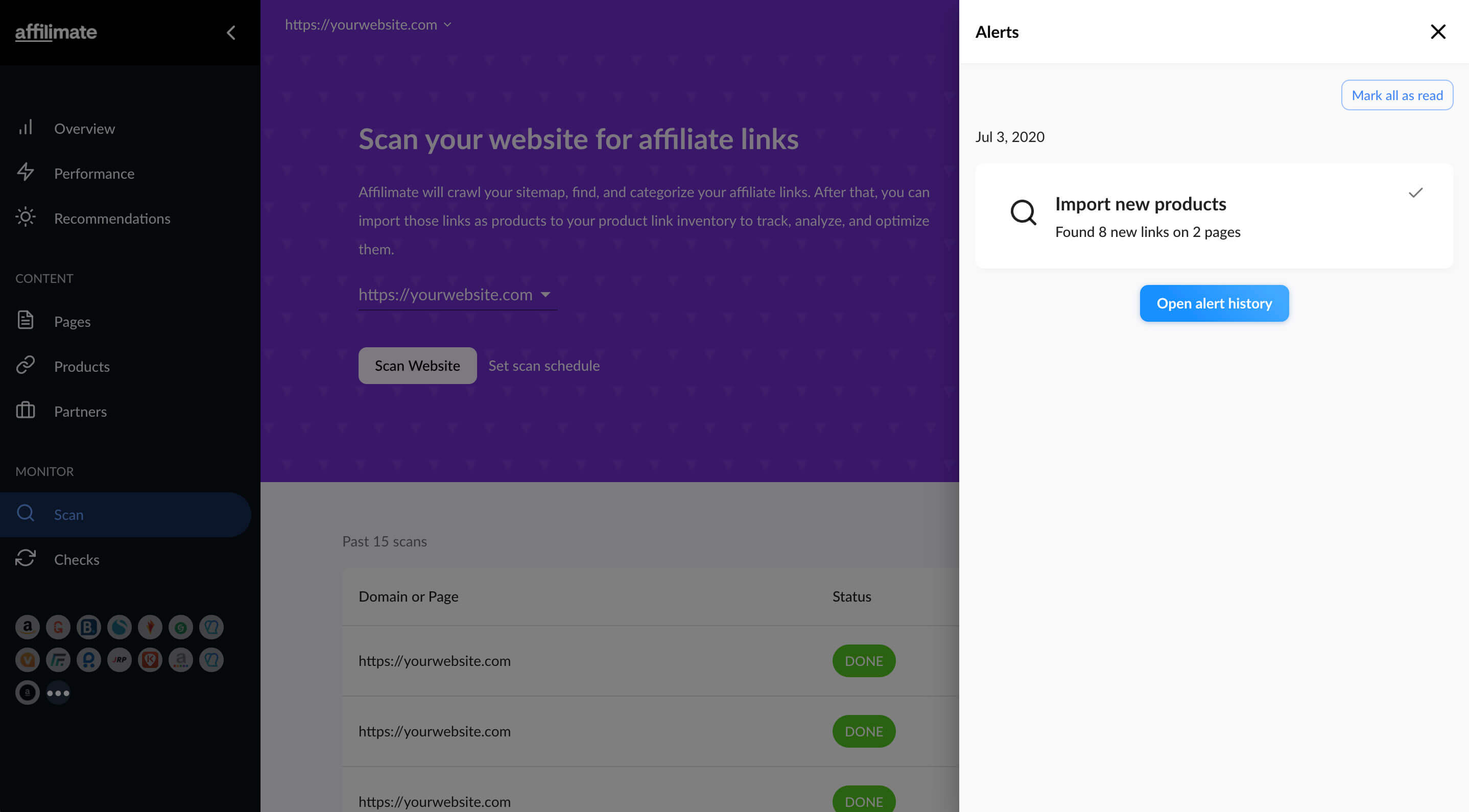Toggle read status on Import new products alert
This screenshot has height=812, width=1469.
[x=1417, y=192]
